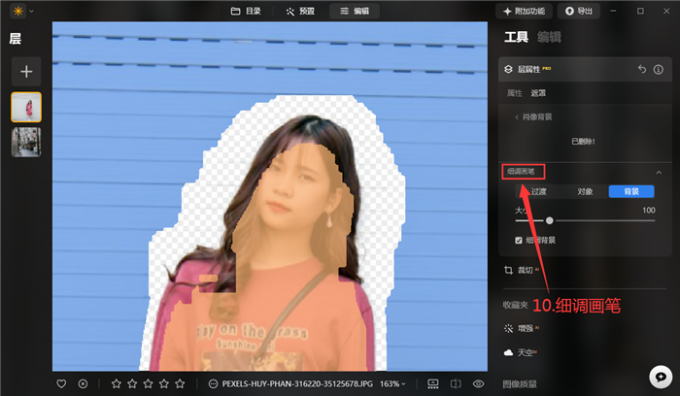Click the 导出 export button

[x=579, y=11]
